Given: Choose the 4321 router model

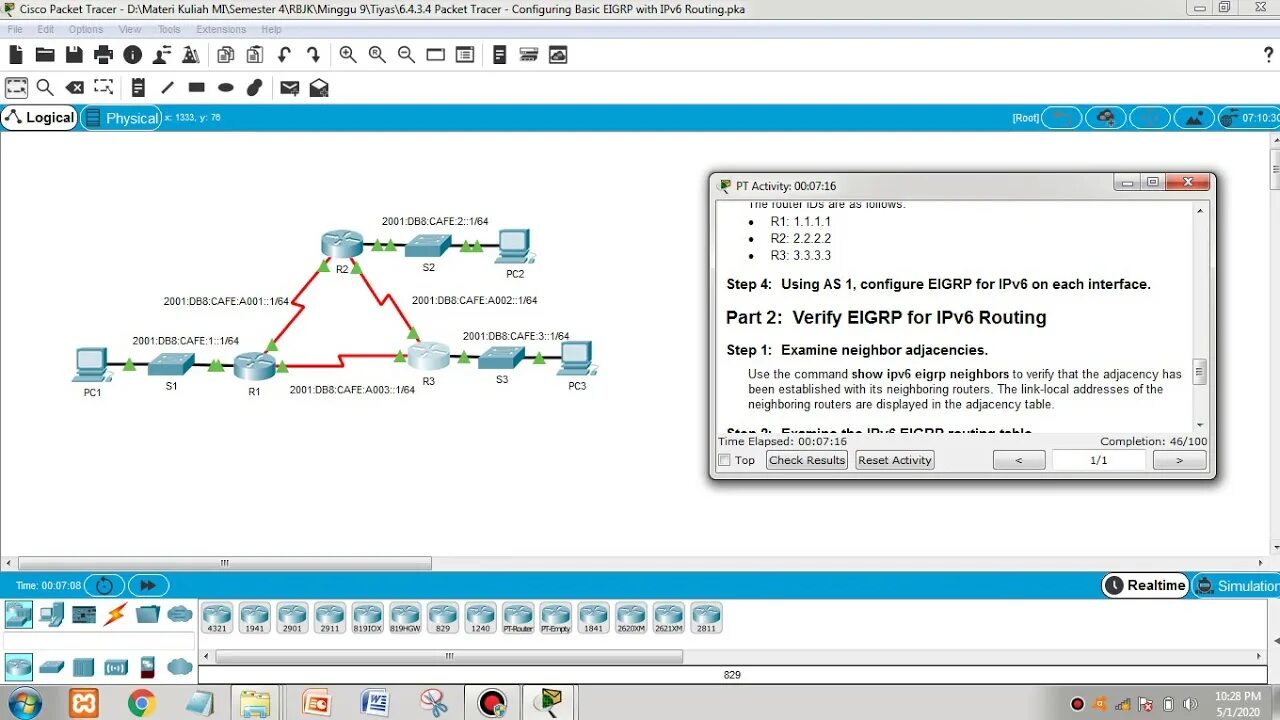Looking at the screenshot, I should pos(217,618).
